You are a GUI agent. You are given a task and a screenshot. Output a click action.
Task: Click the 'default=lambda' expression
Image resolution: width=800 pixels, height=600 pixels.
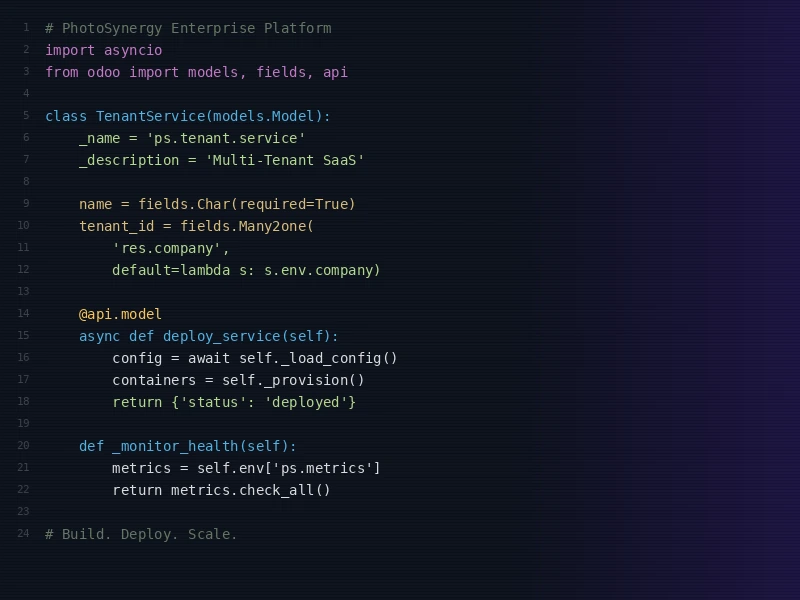pos(171,270)
